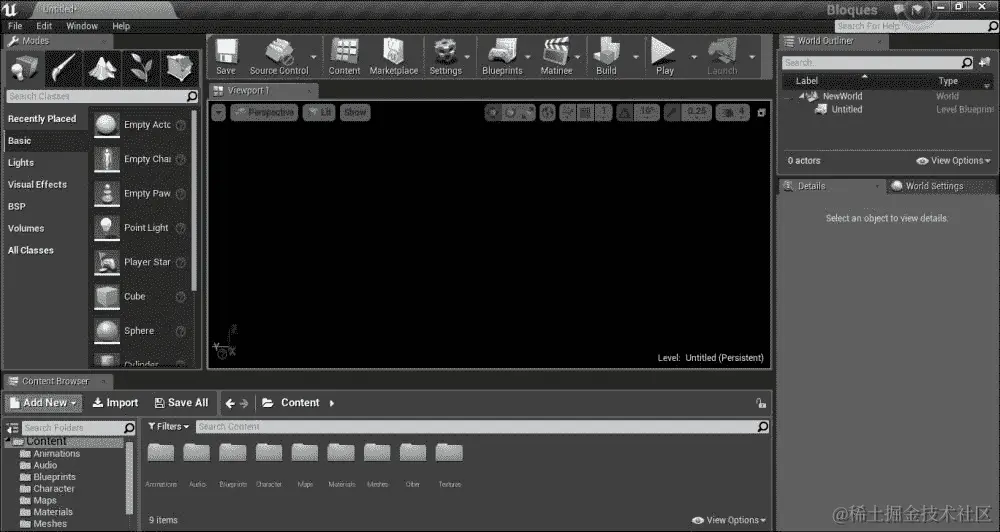Image resolution: width=1000 pixels, height=532 pixels.
Task: Open View Options in World Outliner
Action: (953, 161)
